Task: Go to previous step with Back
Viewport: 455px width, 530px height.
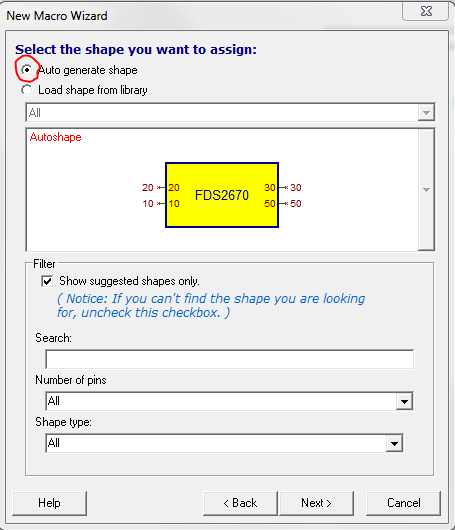Action: pos(240,503)
